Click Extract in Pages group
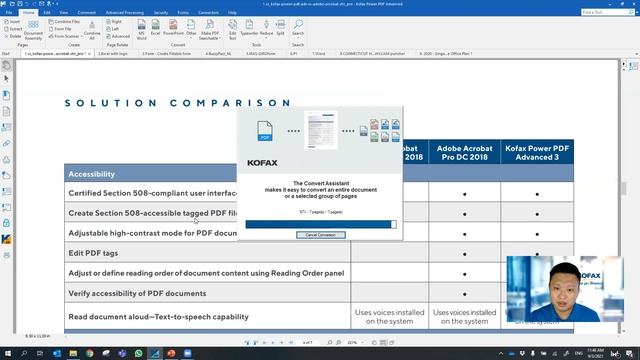This screenshot has width=640, height=360. [13, 29]
